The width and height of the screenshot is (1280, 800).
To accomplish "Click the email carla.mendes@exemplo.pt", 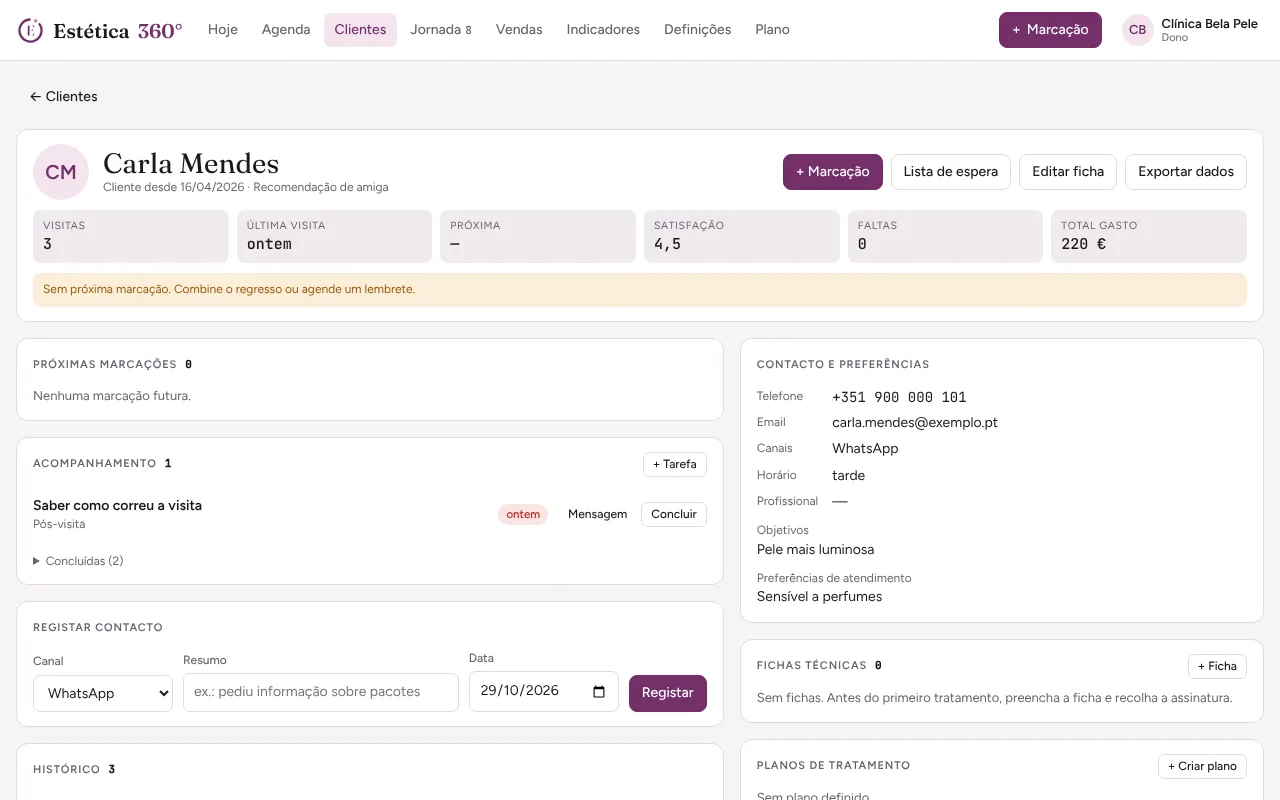I will click(915, 423).
